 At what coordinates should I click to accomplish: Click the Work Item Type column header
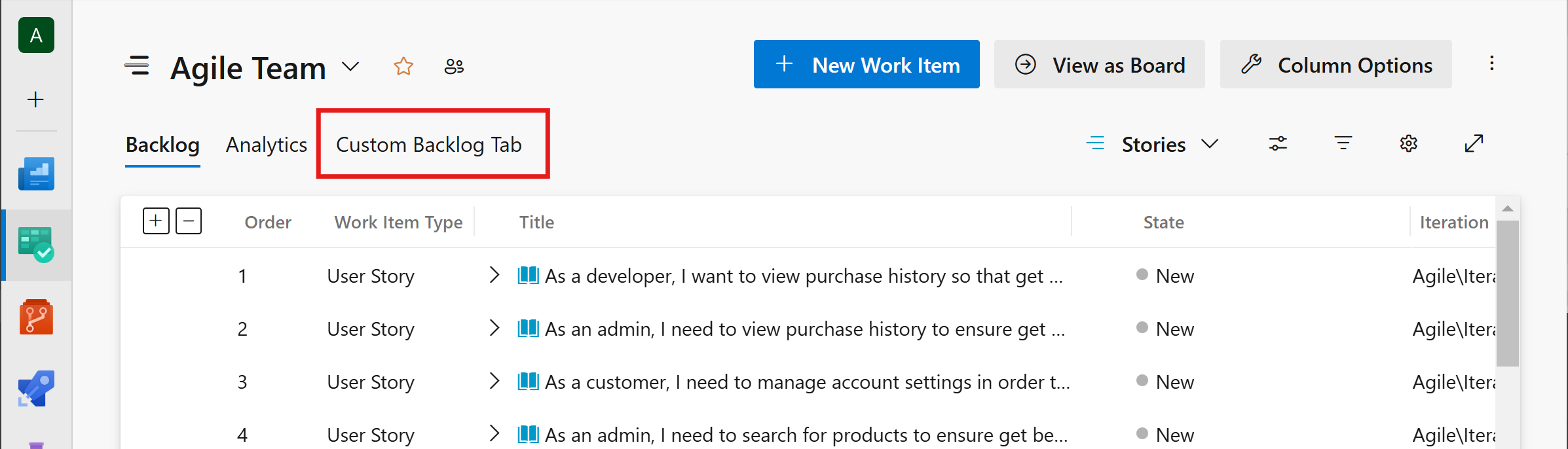[398, 223]
